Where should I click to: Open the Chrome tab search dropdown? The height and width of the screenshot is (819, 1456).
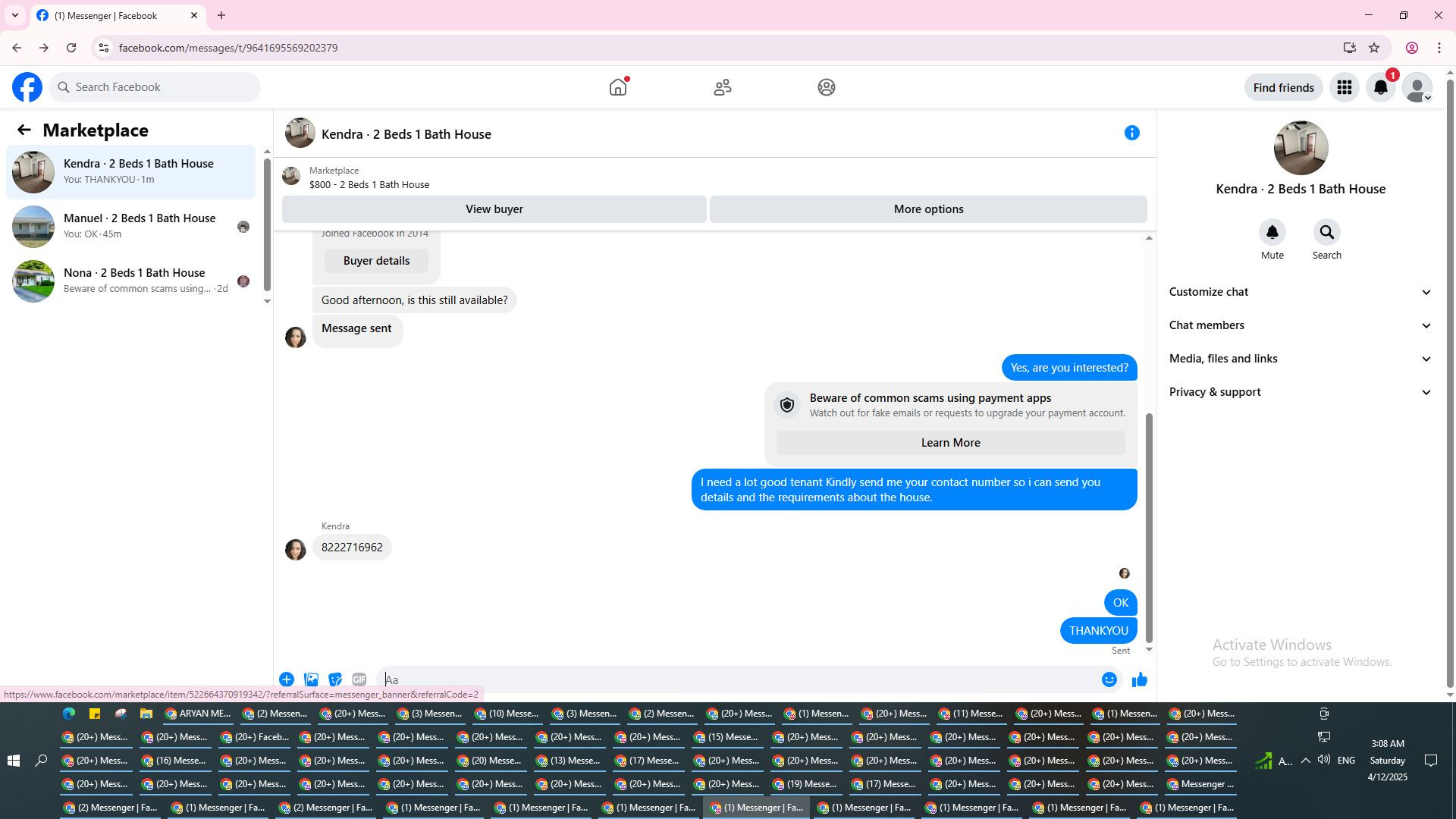15,15
